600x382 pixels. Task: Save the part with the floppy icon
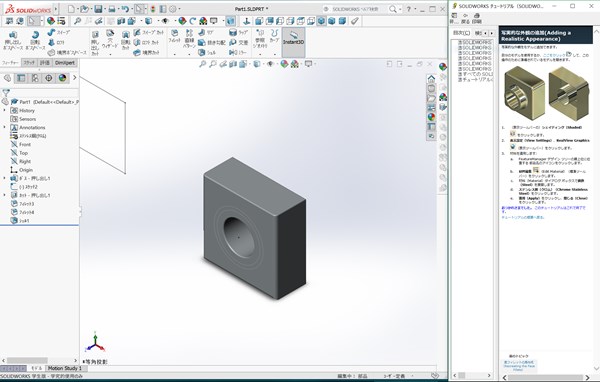pos(98,9)
